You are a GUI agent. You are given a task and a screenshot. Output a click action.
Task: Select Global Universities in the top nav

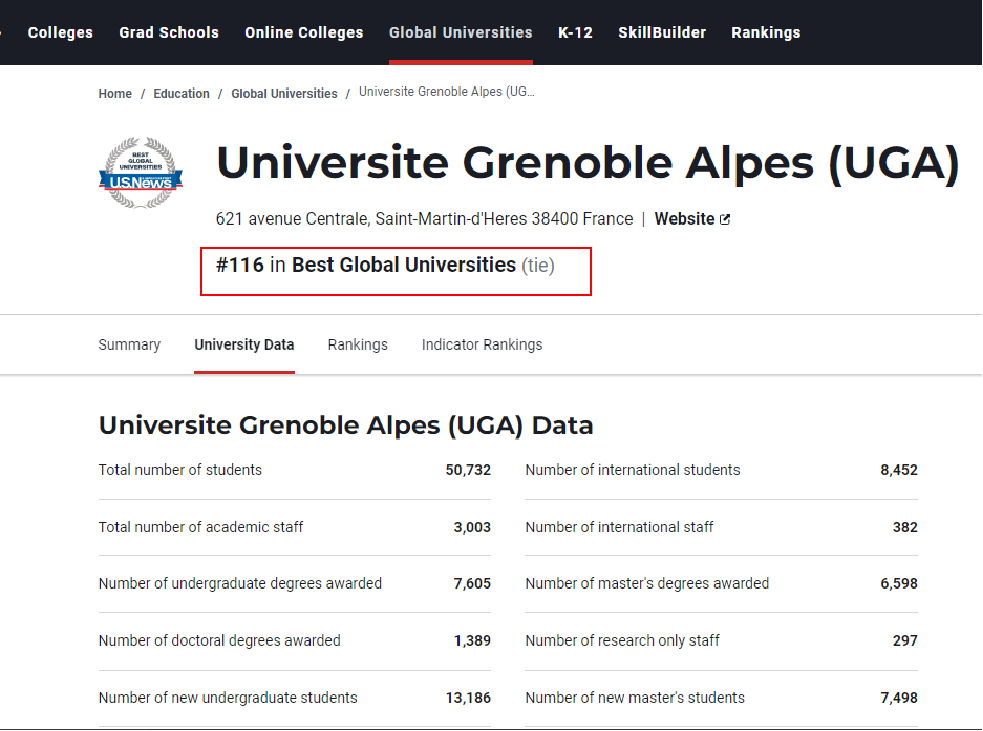click(x=461, y=33)
